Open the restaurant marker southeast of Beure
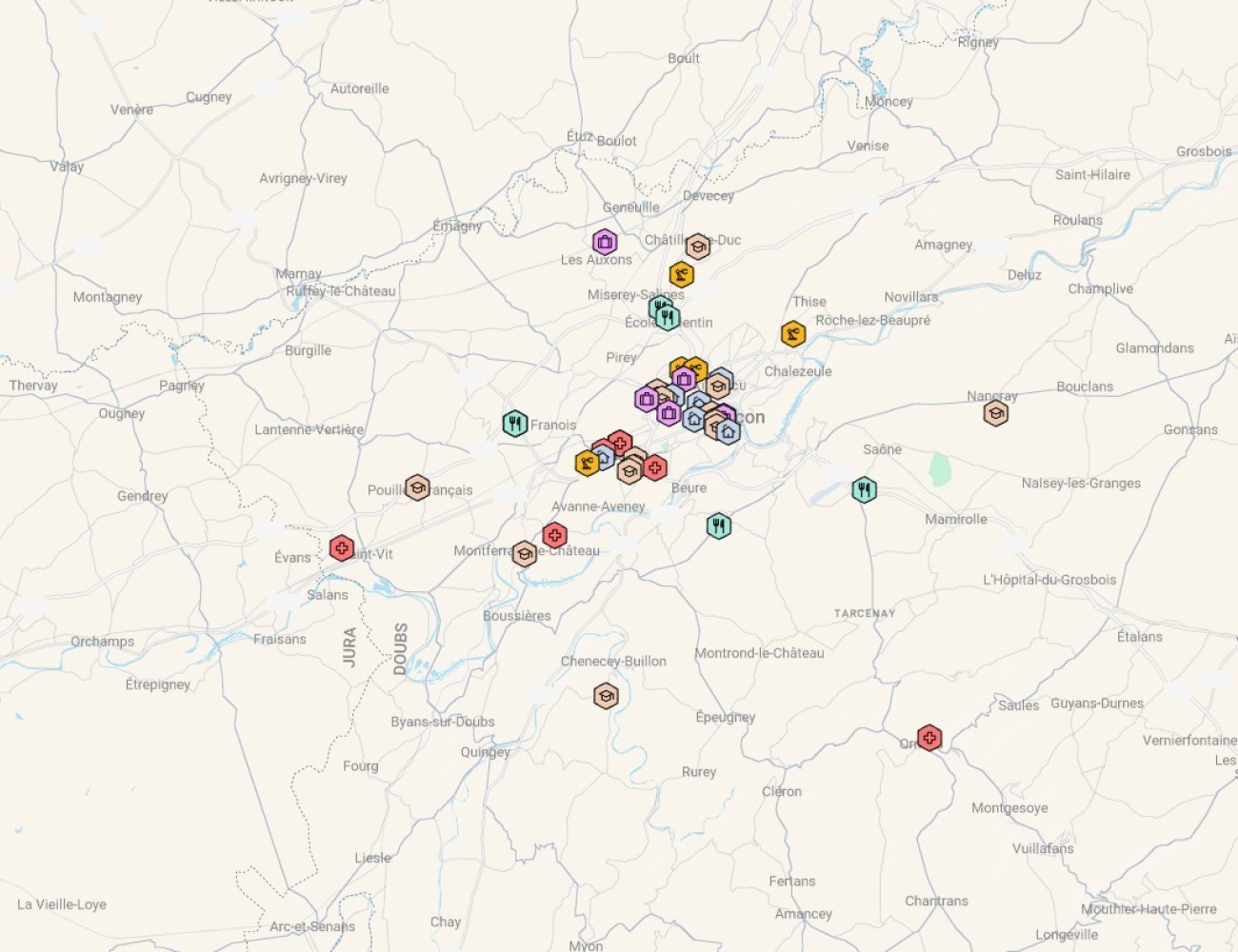 coord(719,526)
